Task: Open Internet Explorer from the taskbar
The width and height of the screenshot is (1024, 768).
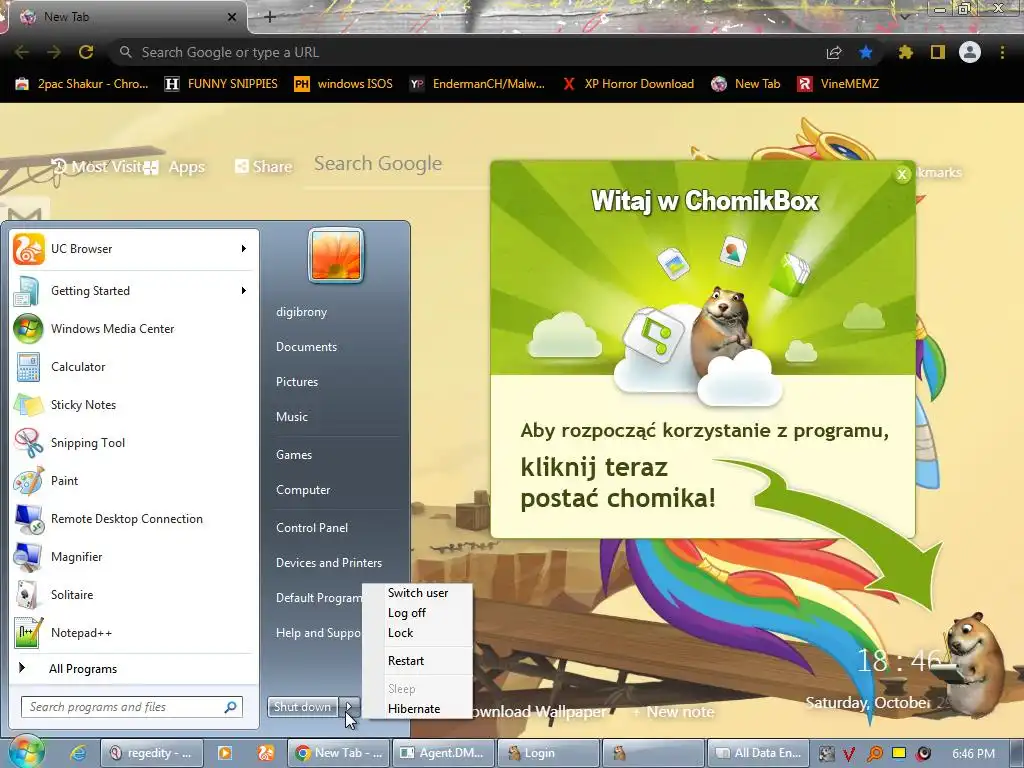Action: (x=78, y=753)
